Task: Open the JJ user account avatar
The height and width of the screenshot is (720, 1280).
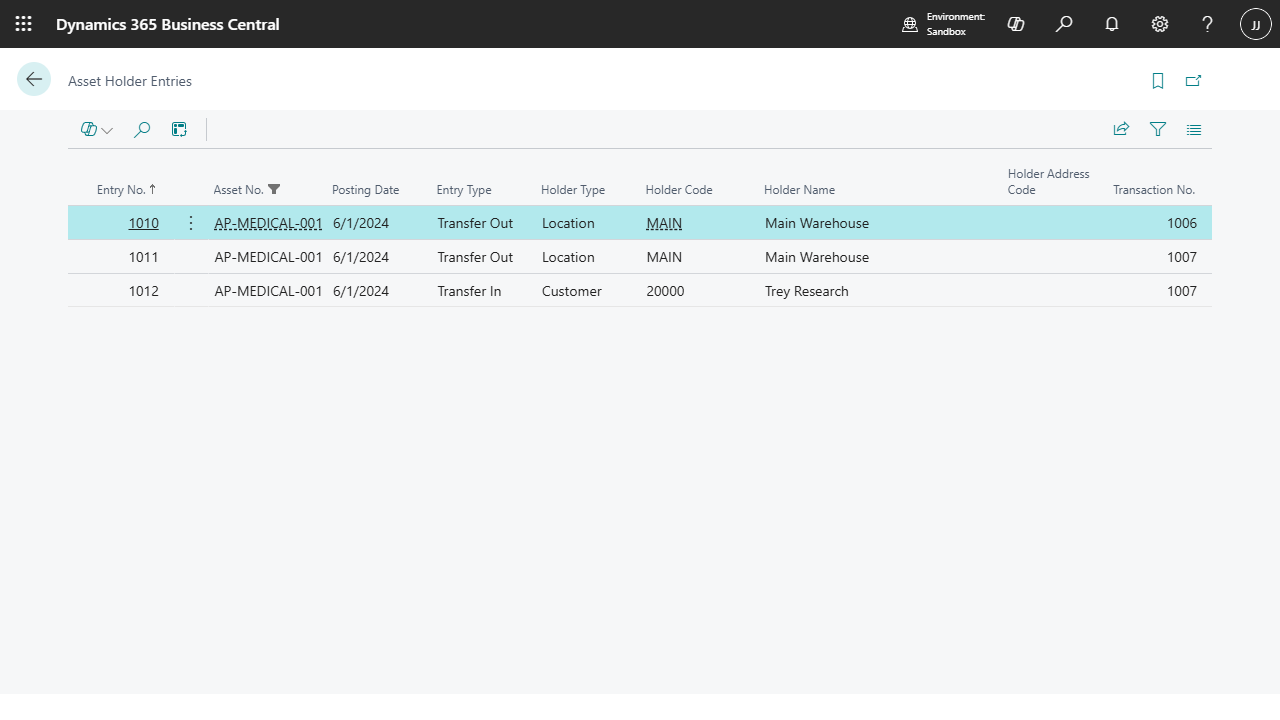Action: coord(1256,24)
